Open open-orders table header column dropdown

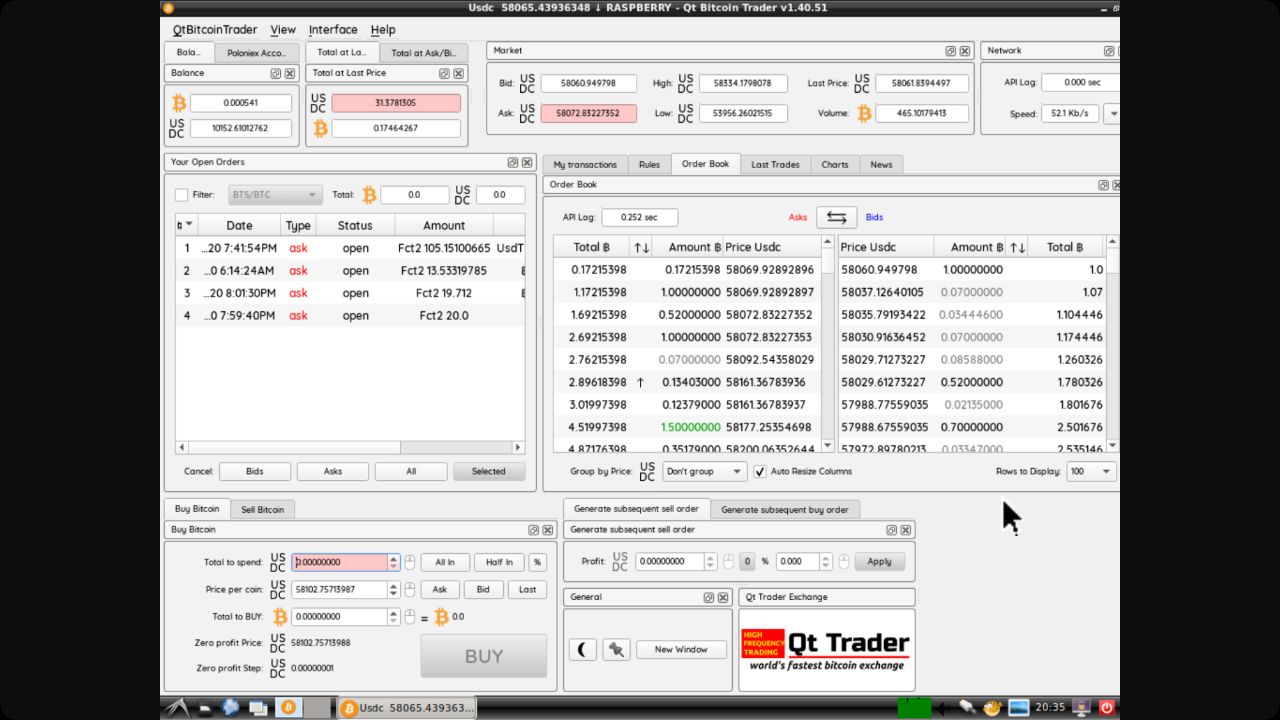(186, 225)
